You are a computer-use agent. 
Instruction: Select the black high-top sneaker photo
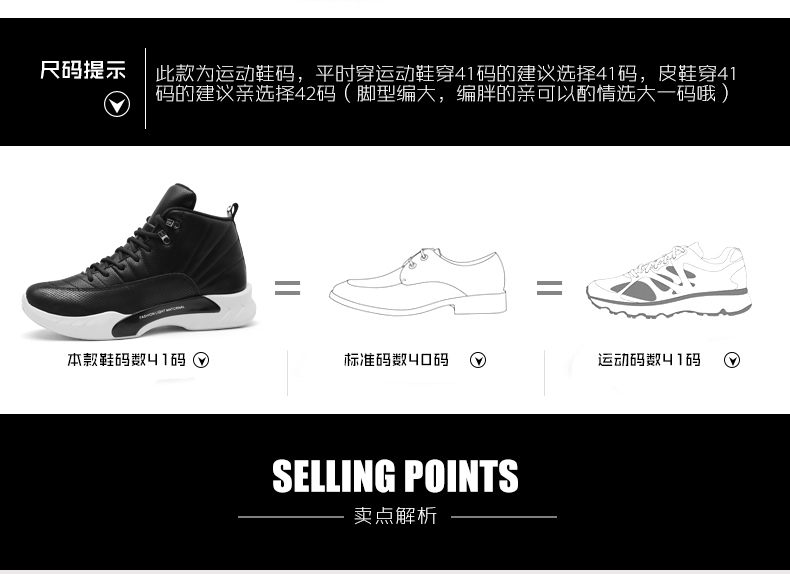pyautogui.click(x=140, y=261)
